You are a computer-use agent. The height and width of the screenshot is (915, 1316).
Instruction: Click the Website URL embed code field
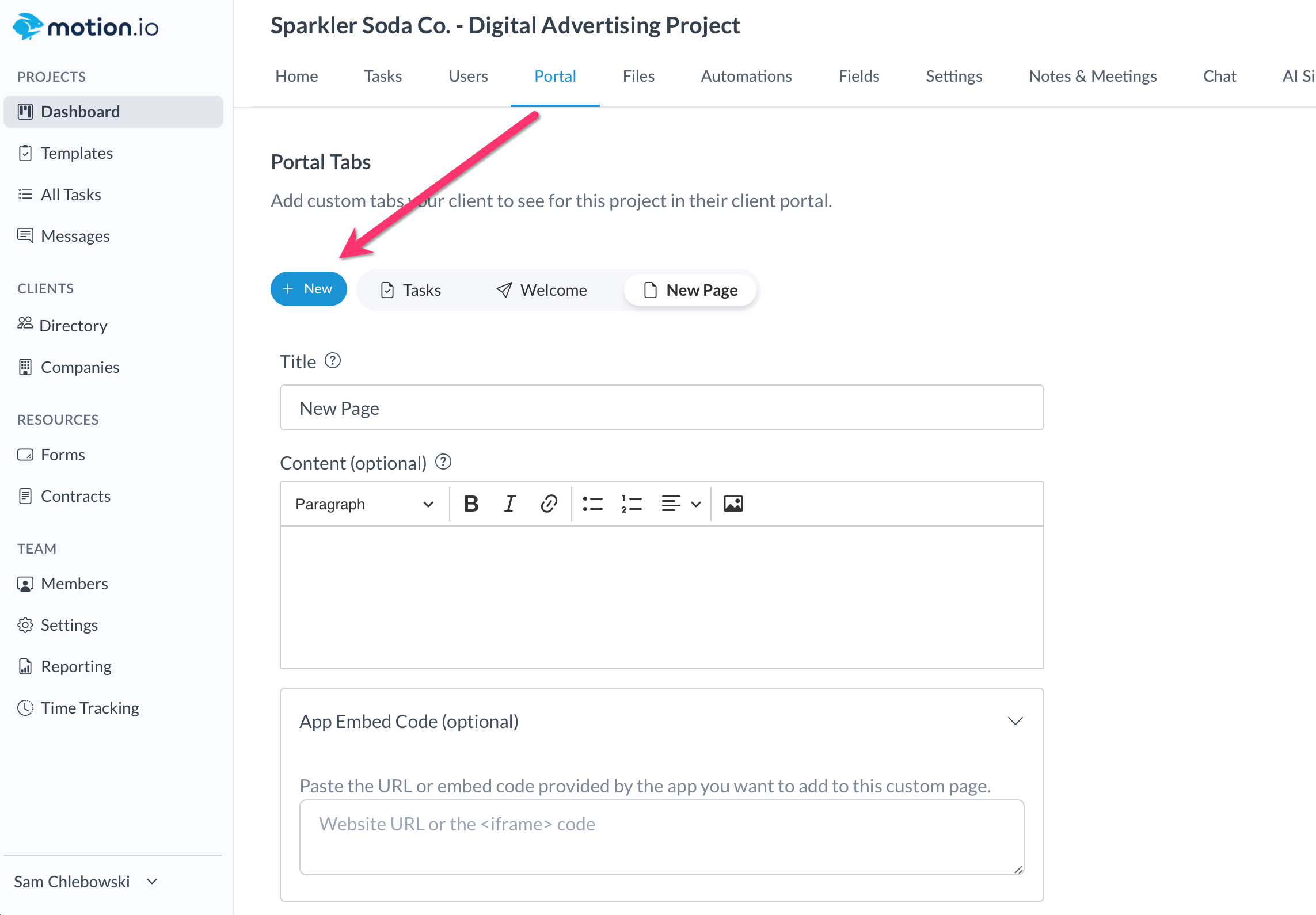pos(661,837)
